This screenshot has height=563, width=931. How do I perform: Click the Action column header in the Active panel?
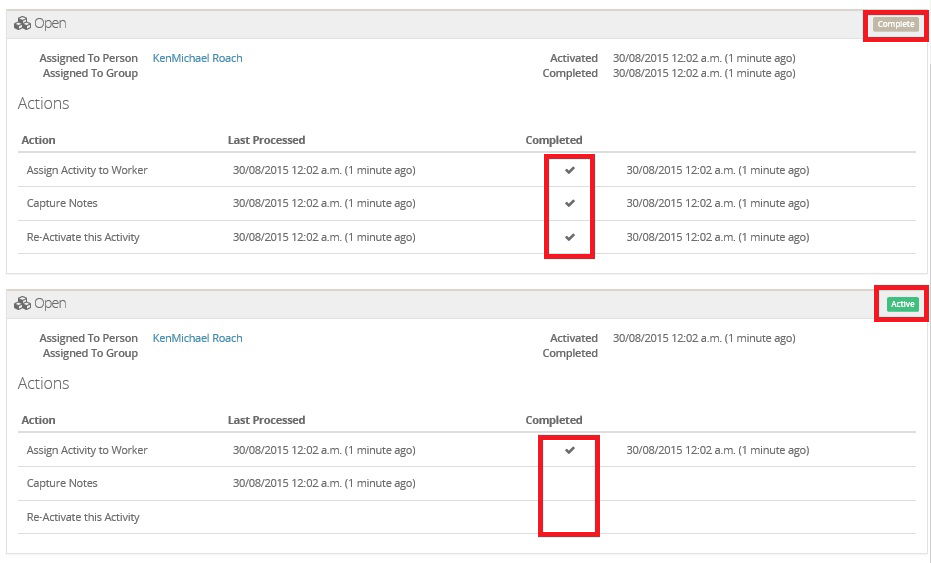[x=38, y=420]
